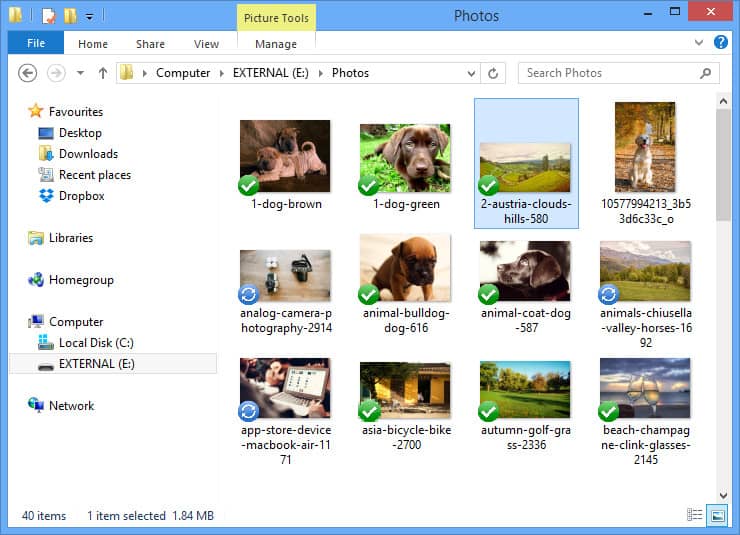Open the Help question mark
740x535 pixels.
pyautogui.click(x=720, y=42)
